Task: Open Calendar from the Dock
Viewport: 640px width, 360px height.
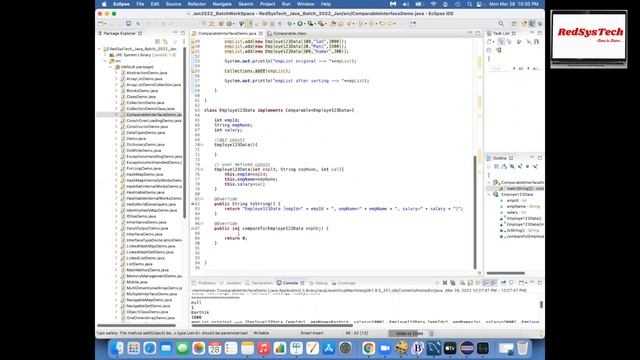Action: tap(215, 348)
